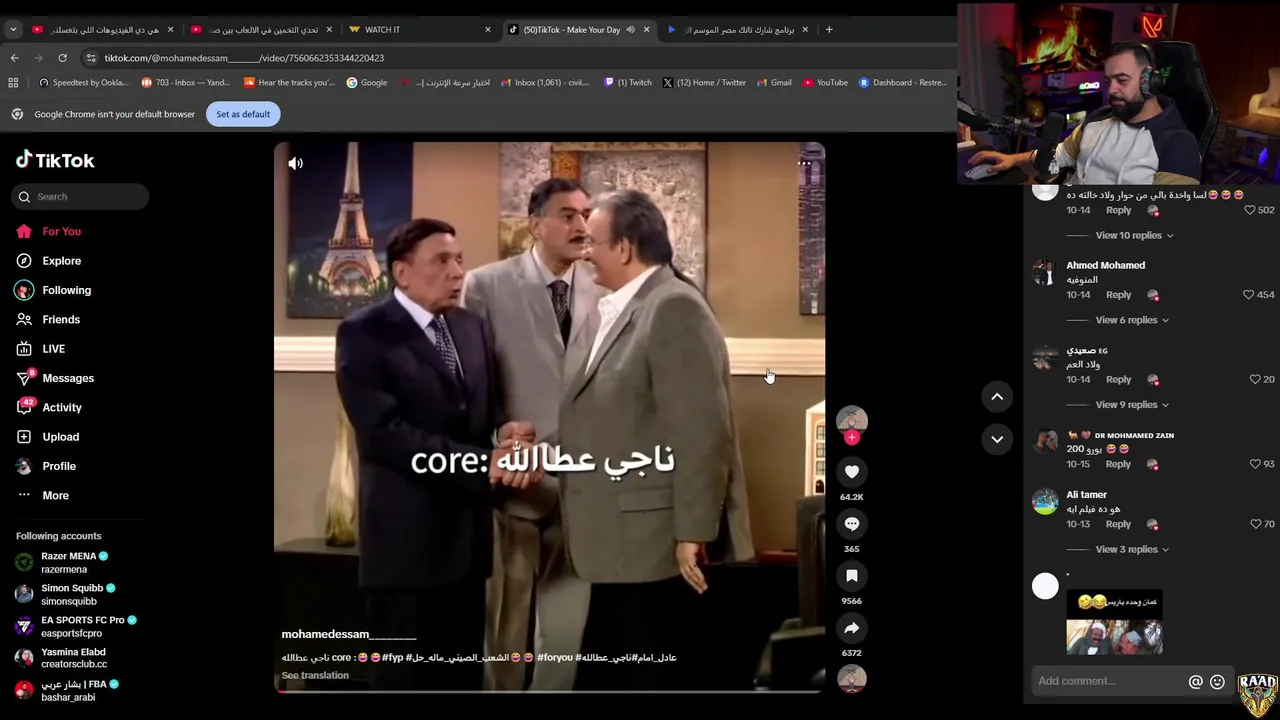
Task: Click the #fyp hashtag in caption
Action: coord(392,658)
